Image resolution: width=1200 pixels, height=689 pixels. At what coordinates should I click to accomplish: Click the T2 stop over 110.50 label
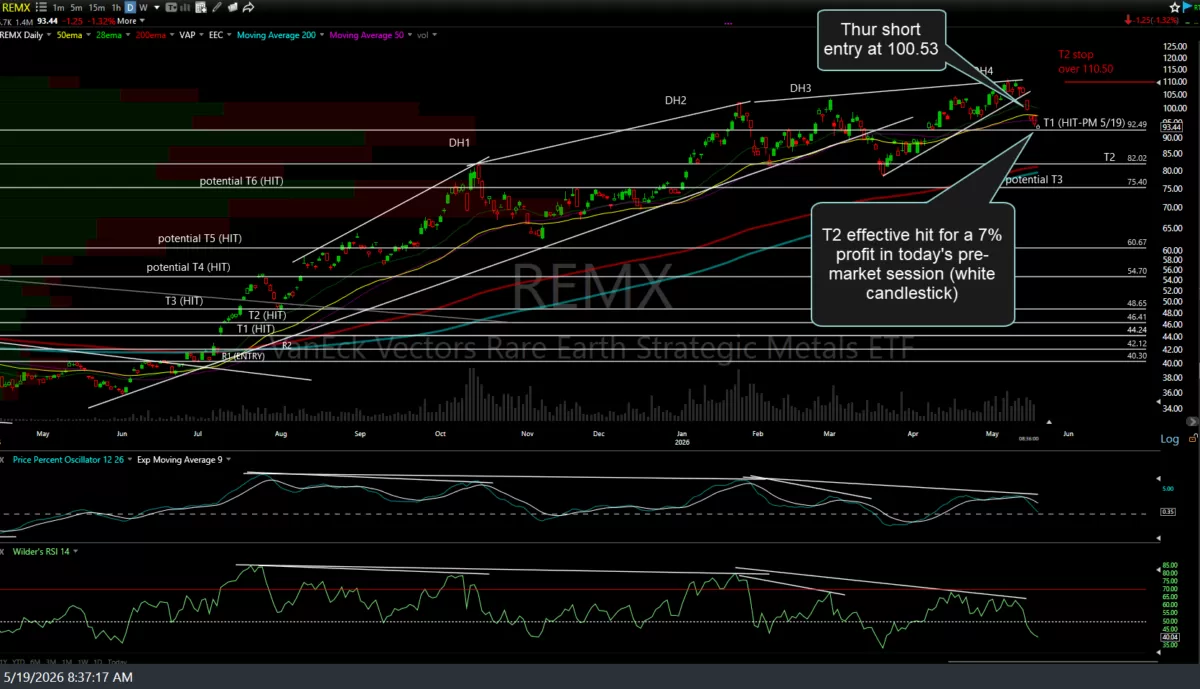1086,62
